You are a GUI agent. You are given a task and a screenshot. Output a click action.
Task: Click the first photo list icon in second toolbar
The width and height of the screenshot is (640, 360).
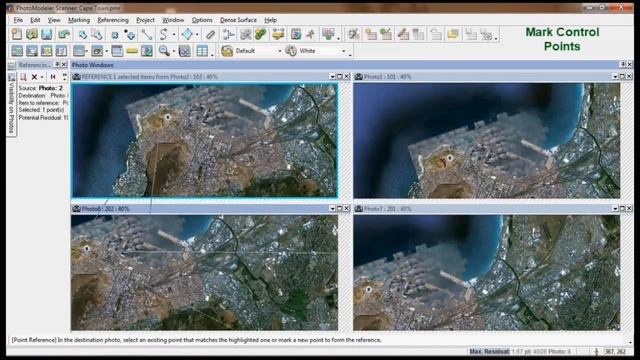tap(17, 51)
